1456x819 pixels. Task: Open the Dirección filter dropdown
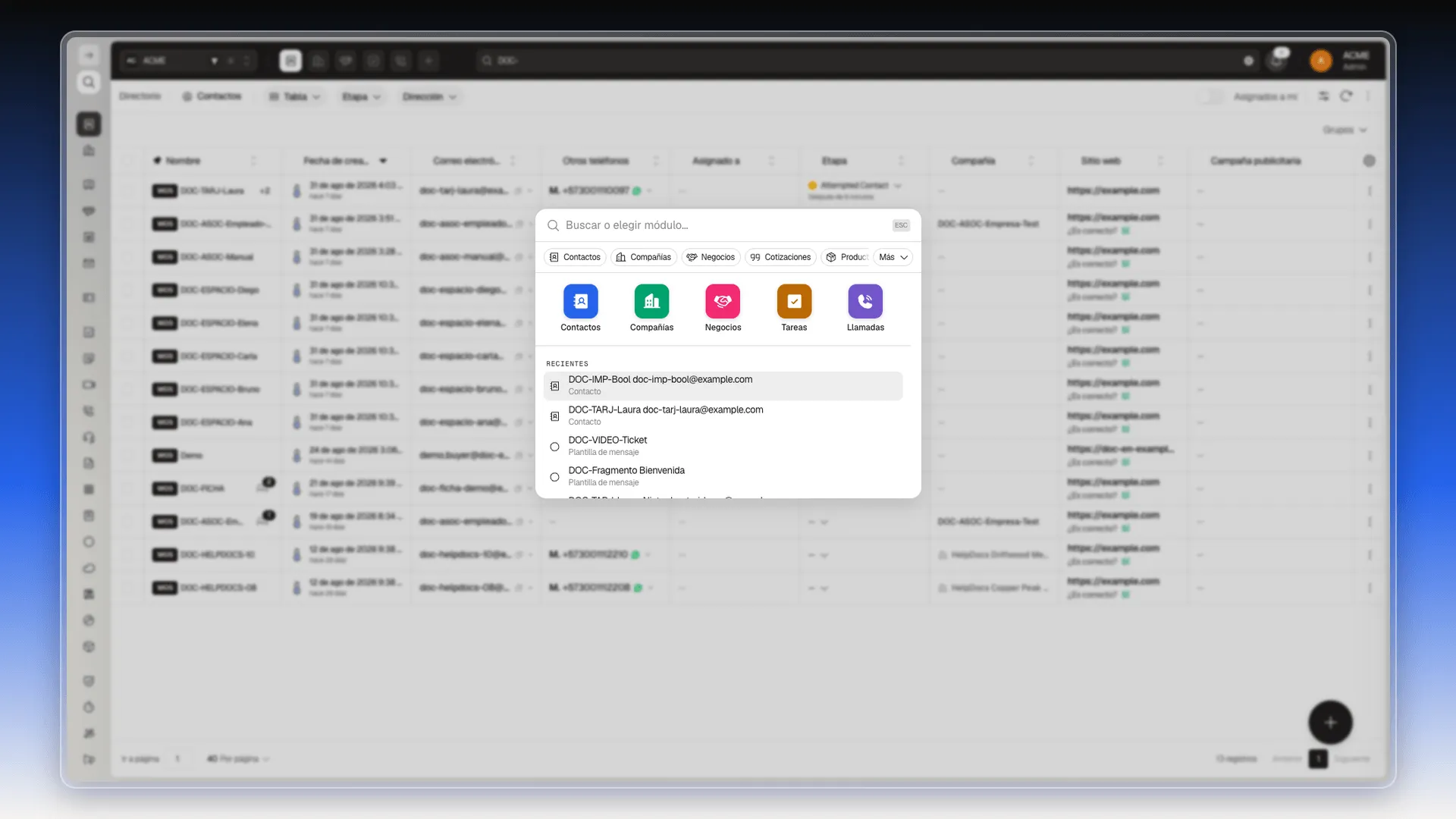click(429, 96)
